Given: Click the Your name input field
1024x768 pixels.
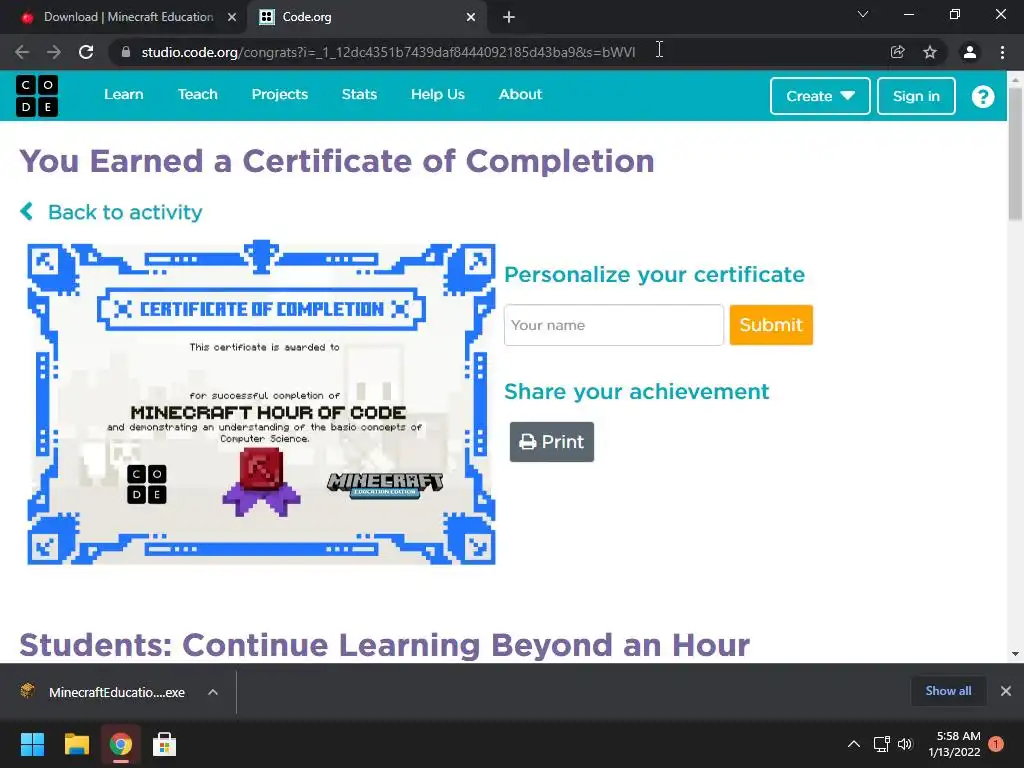Looking at the screenshot, I should point(614,325).
